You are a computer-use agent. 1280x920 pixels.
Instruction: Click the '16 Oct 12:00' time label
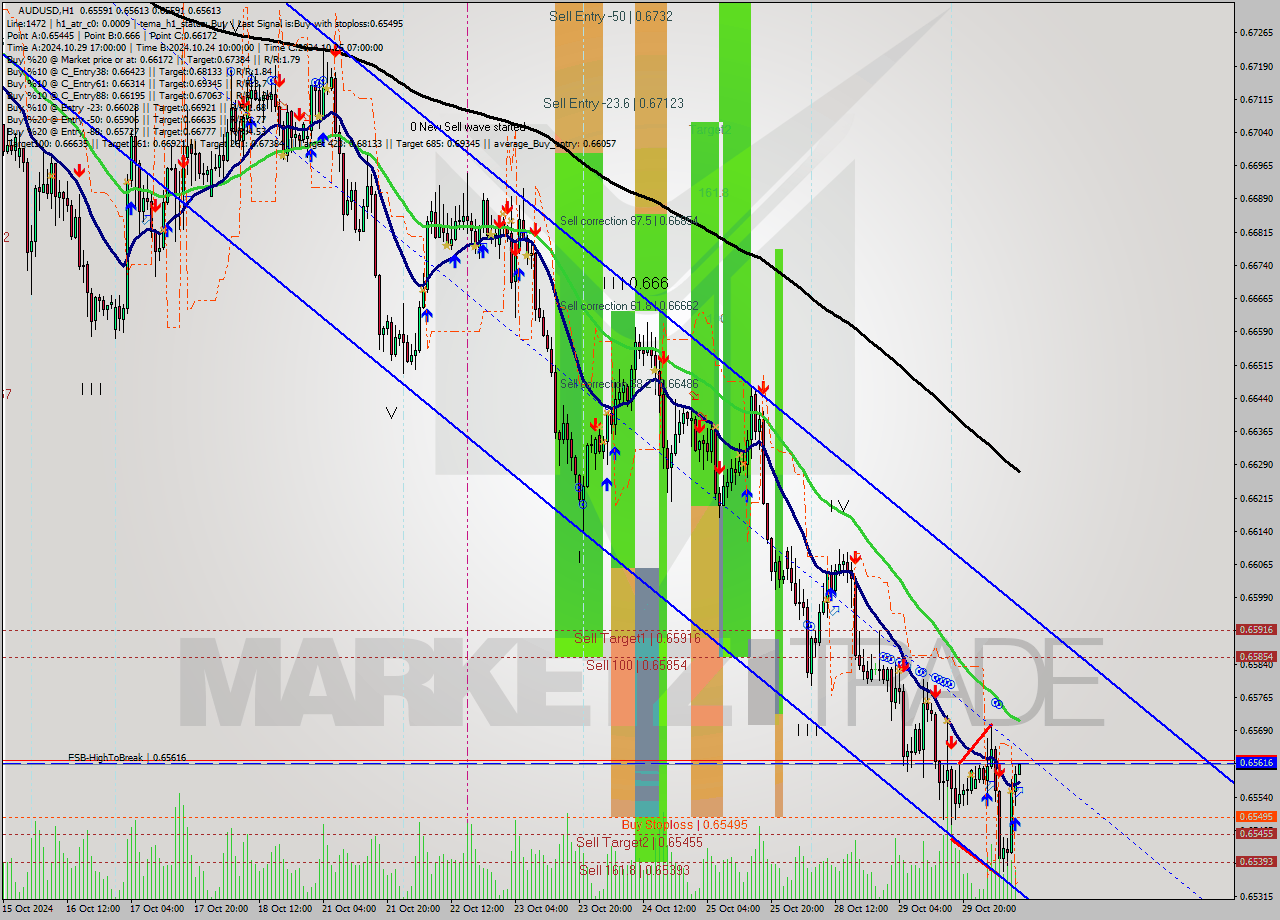click(x=92, y=909)
